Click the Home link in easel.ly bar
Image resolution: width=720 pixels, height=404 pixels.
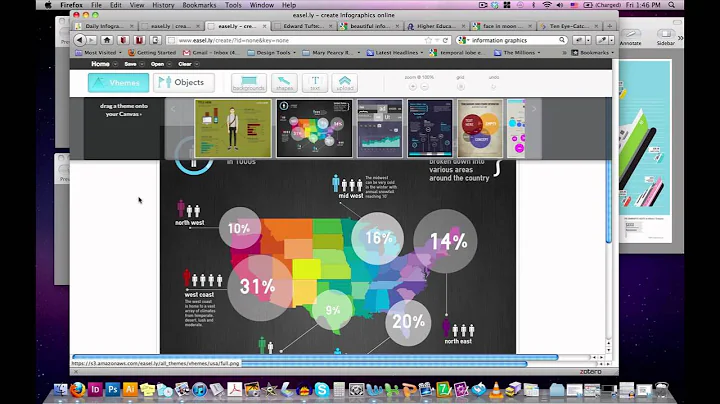coord(100,64)
